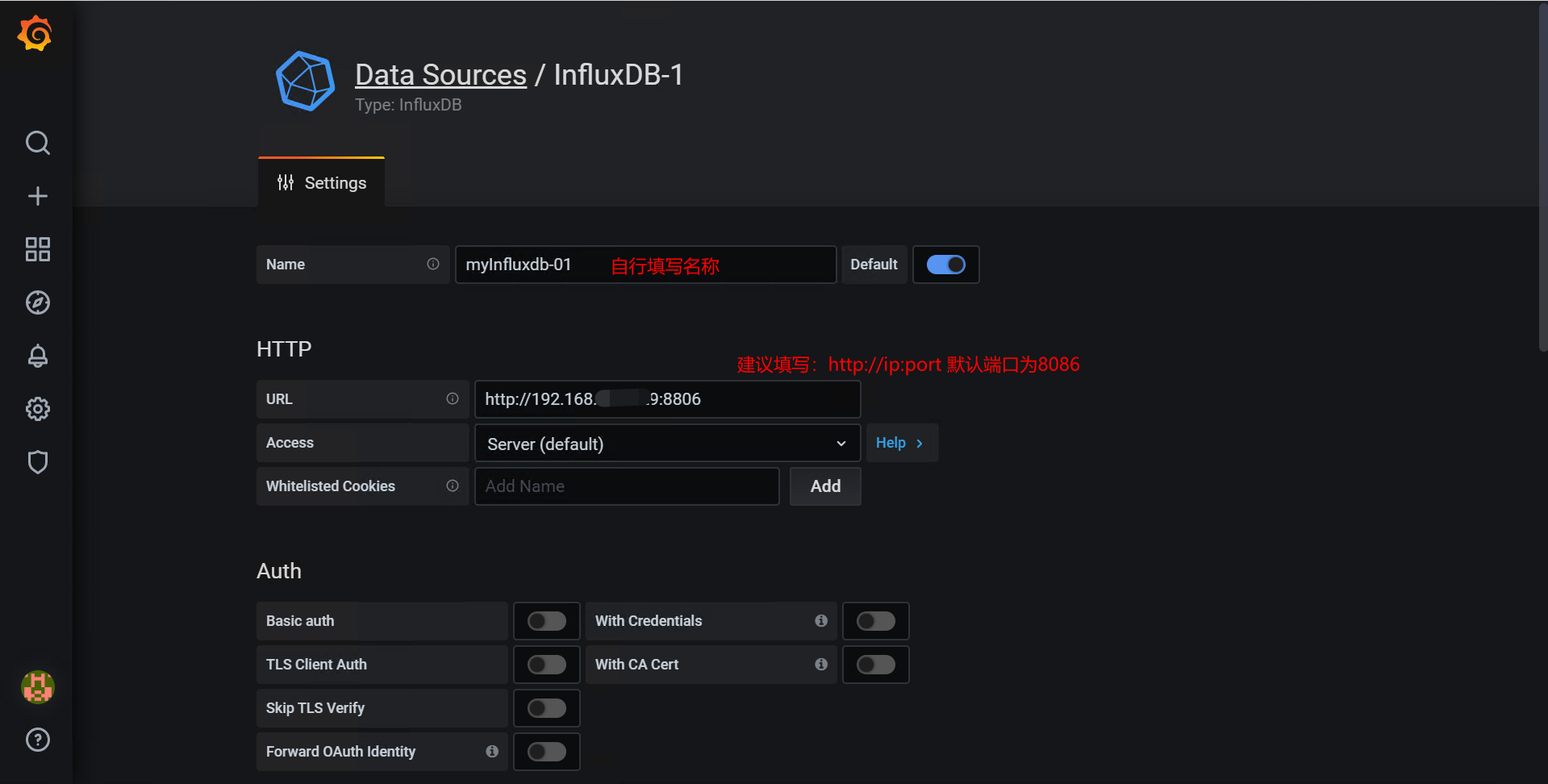The width and height of the screenshot is (1548, 784).
Task: Select the Settings tab
Action: tap(322, 183)
